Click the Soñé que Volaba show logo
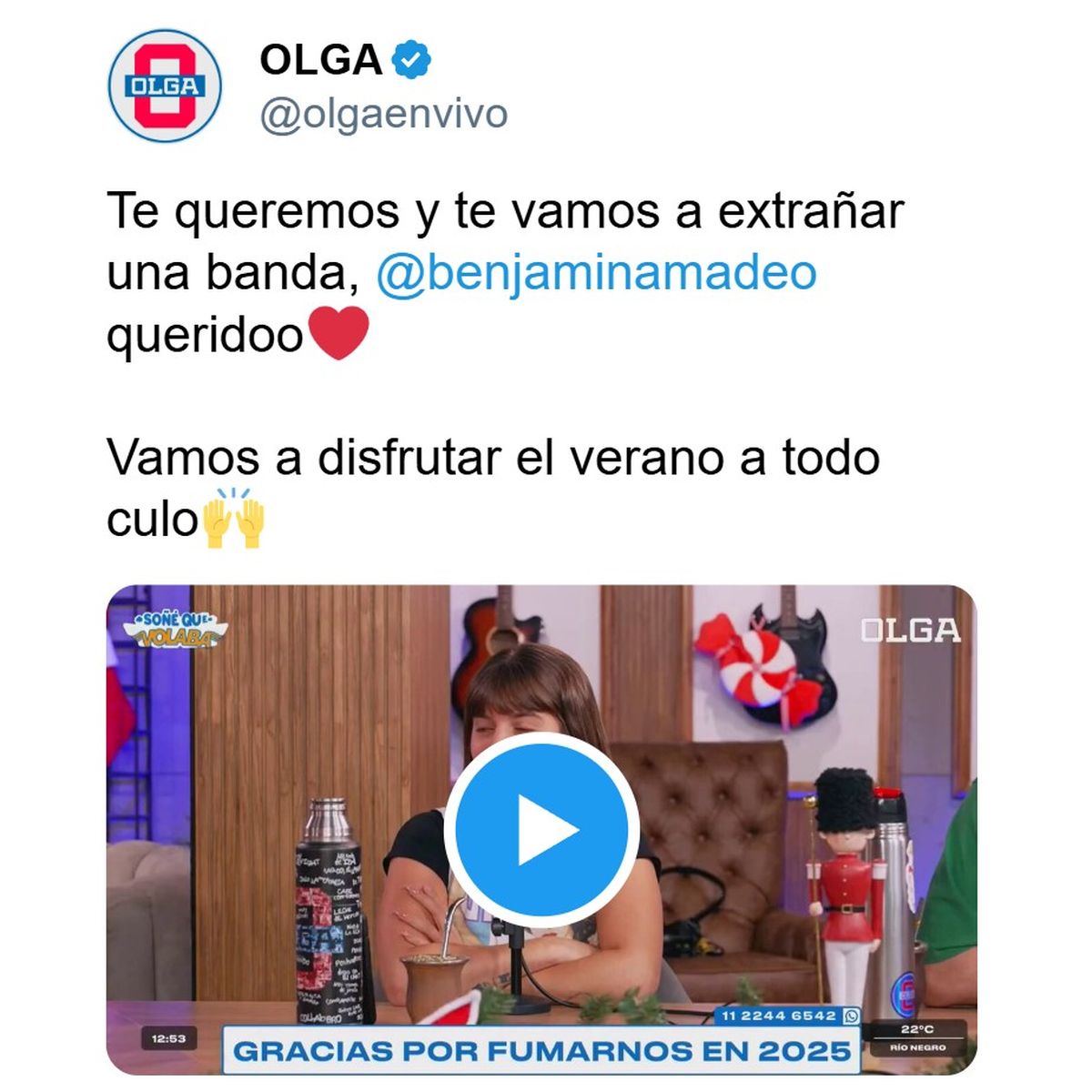Screen dimensions: 1092x1092 click(175, 630)
